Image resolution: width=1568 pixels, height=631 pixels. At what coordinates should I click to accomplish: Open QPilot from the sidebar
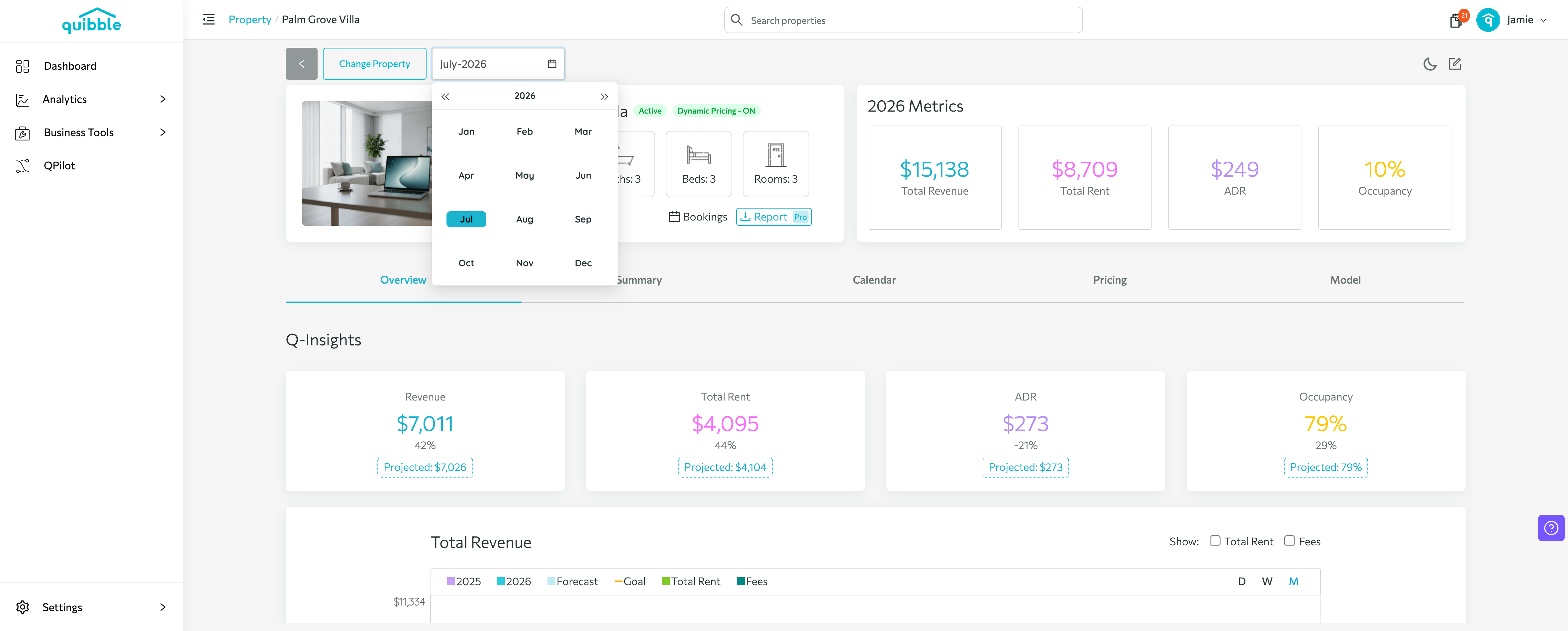[59, 165]
